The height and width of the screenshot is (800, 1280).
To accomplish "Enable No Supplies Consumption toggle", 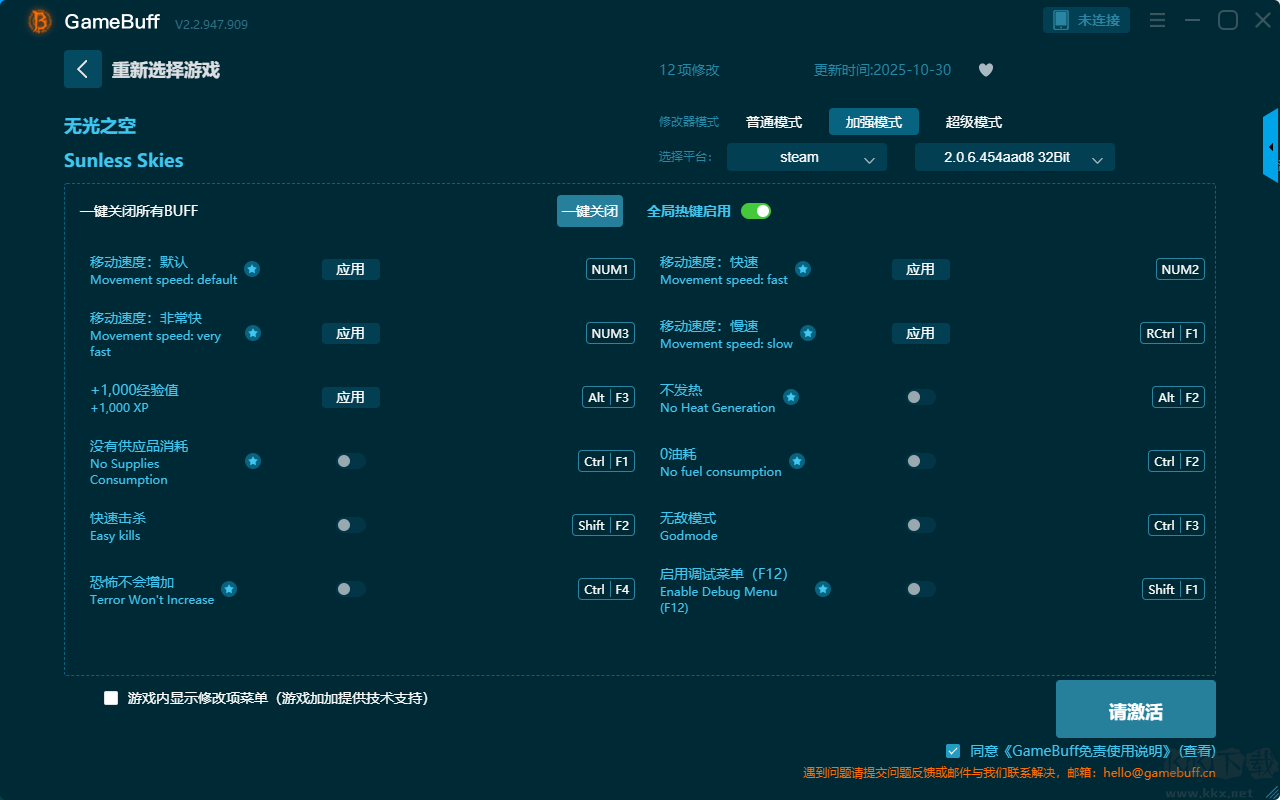I will 351,461.
